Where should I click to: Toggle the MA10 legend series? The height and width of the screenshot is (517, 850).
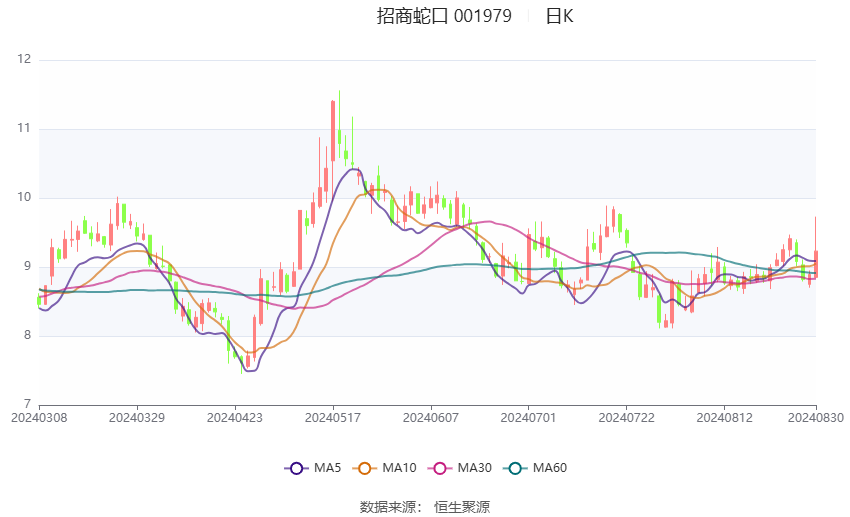pyautogui.click(x=385, y=468)
